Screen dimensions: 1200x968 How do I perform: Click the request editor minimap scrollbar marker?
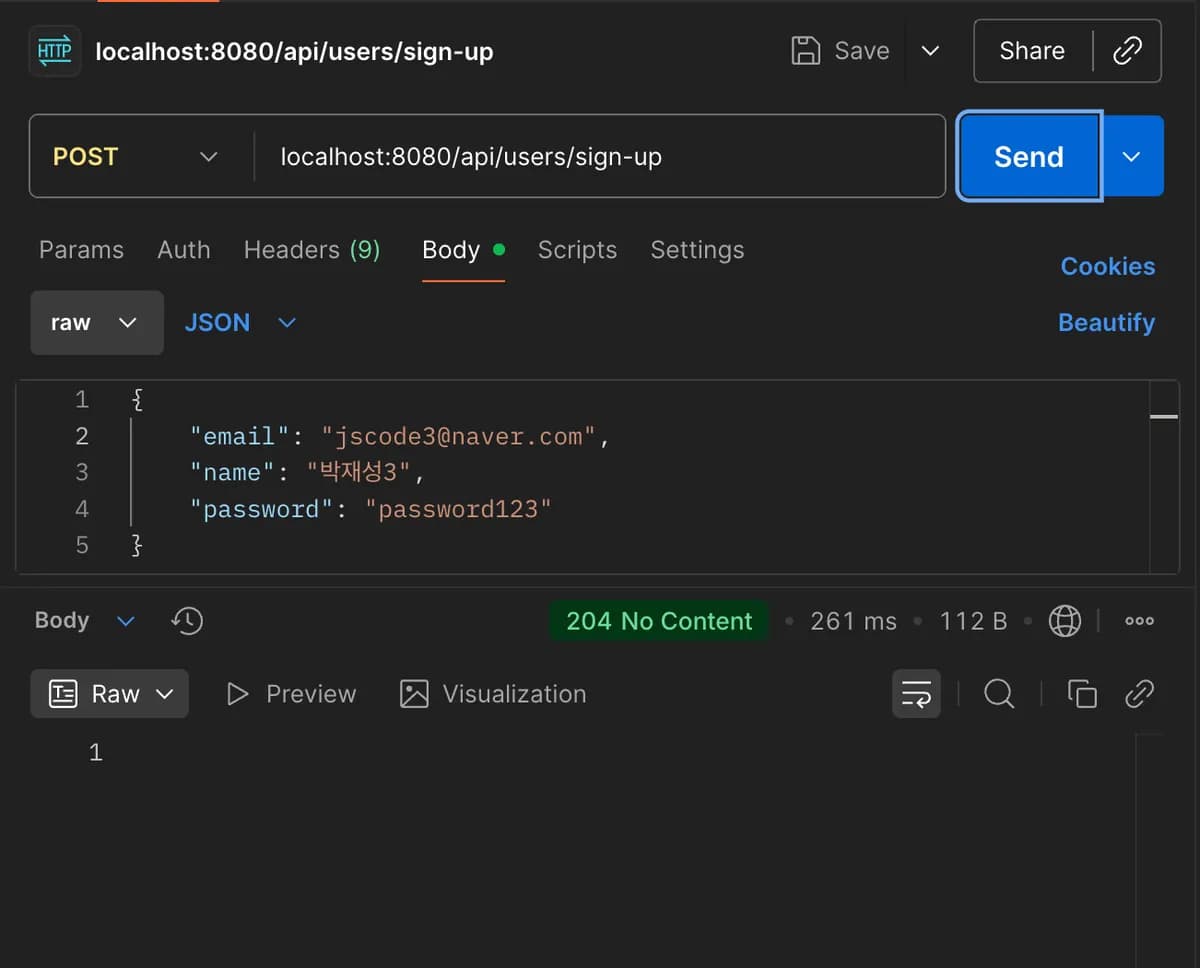pos(1164,416)
